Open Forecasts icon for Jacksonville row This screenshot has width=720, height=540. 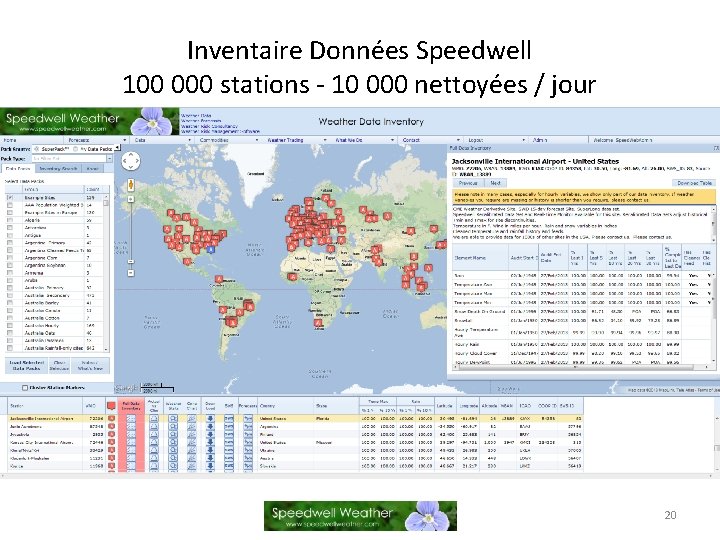pyautogui.click(x=248, y=419)
